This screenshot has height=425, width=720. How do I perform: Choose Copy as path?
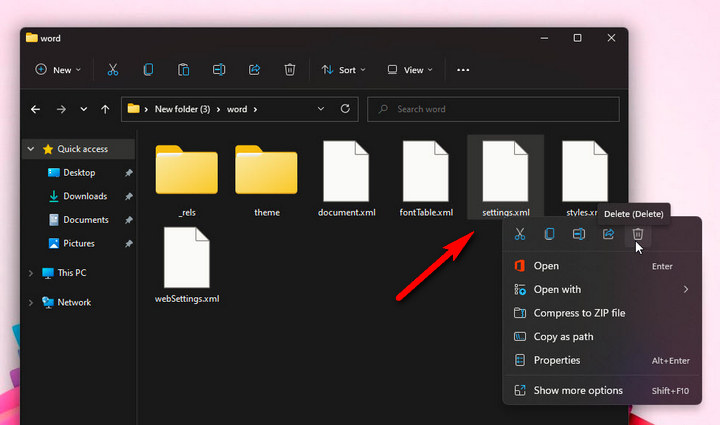(x=602, y=336)
